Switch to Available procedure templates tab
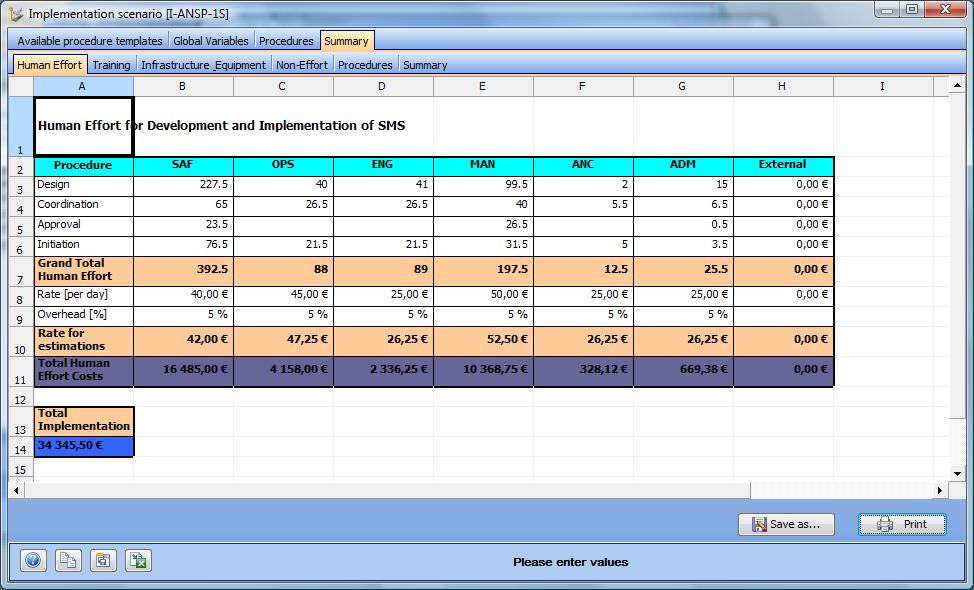974x590 pixels. tap(89, 41)
